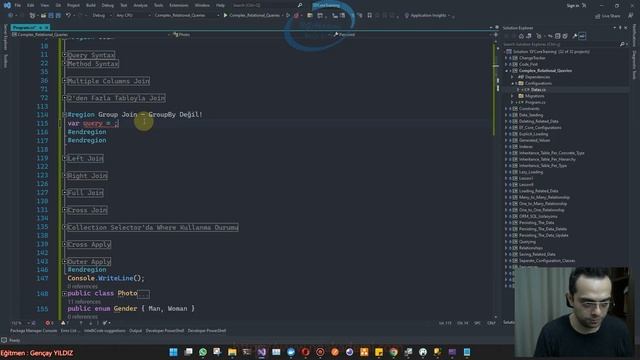Image resolution: width=640 pixels, height=360 pixels.
Task: Click the editor vertical scrollbar
Action: 496,180
